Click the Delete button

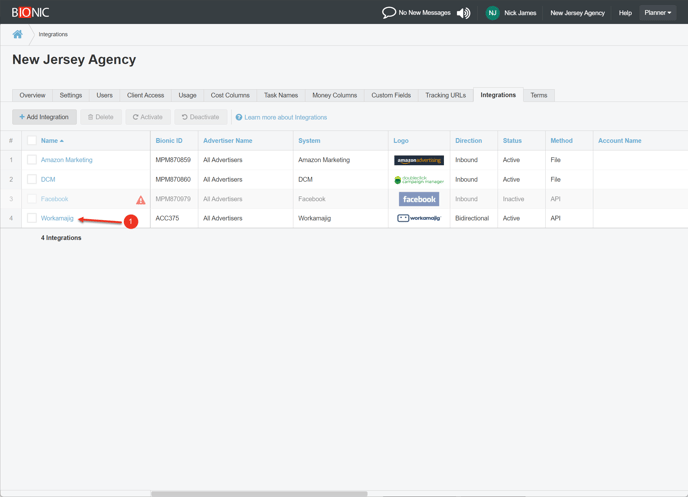click(x=101, y=117)
